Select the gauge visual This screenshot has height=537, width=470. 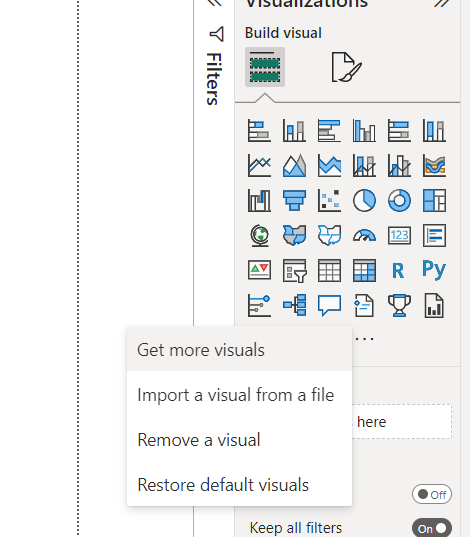tap(364, 236)
